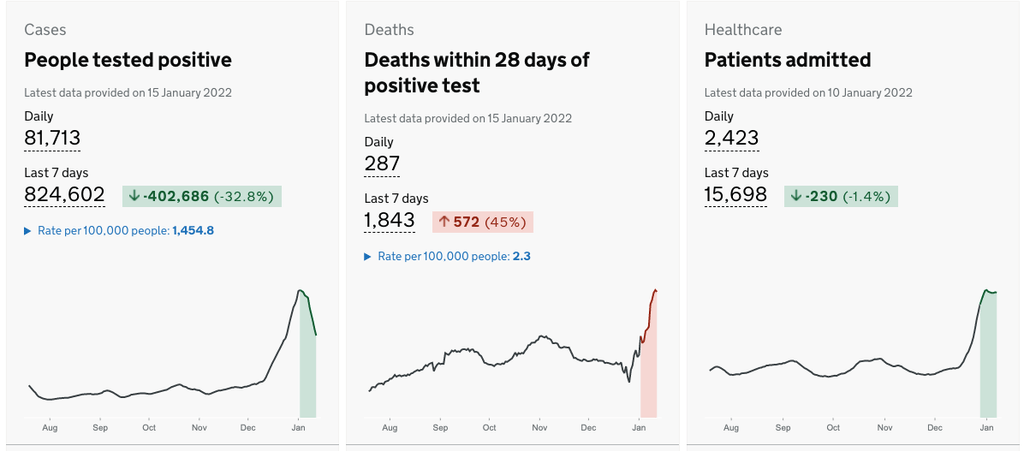Open the People tested positive heading
The image size is (1024, 451).
click(128, 60)
